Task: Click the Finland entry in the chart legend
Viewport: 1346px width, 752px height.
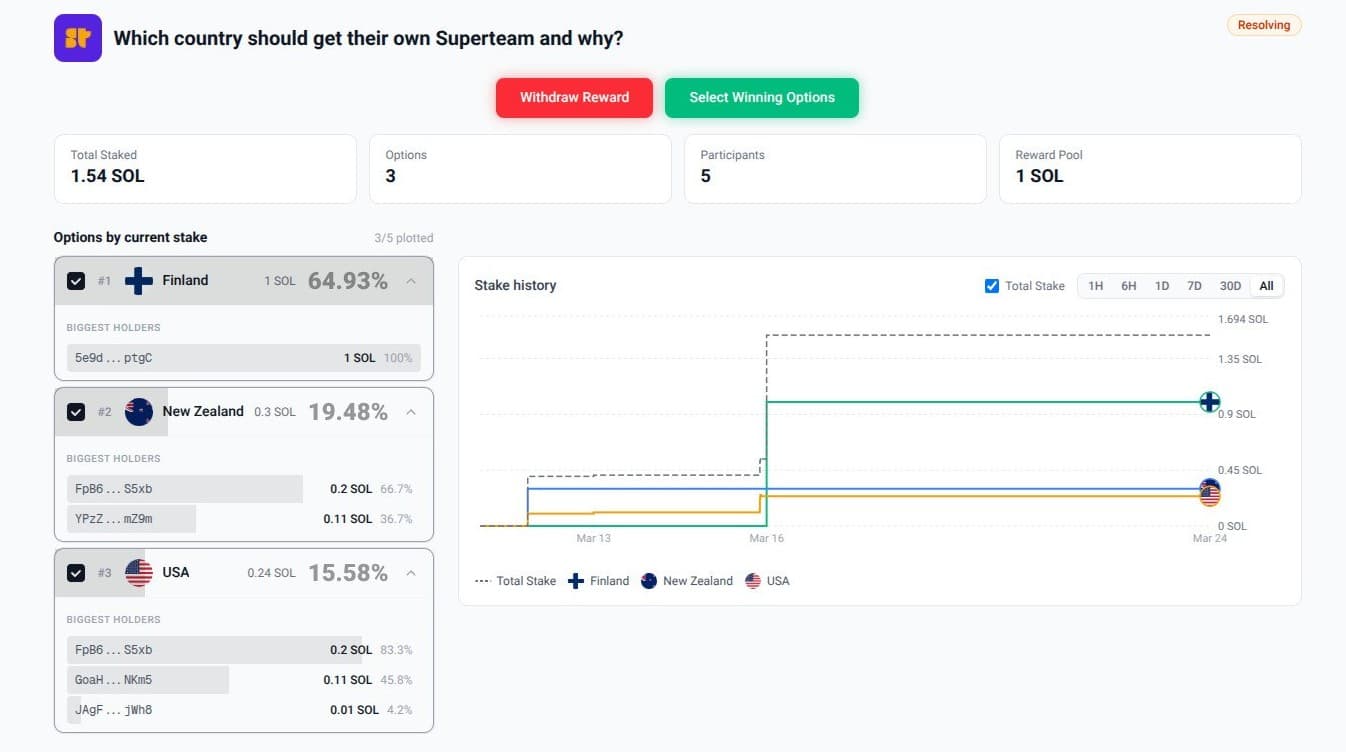Action: (x=598, y=581)
